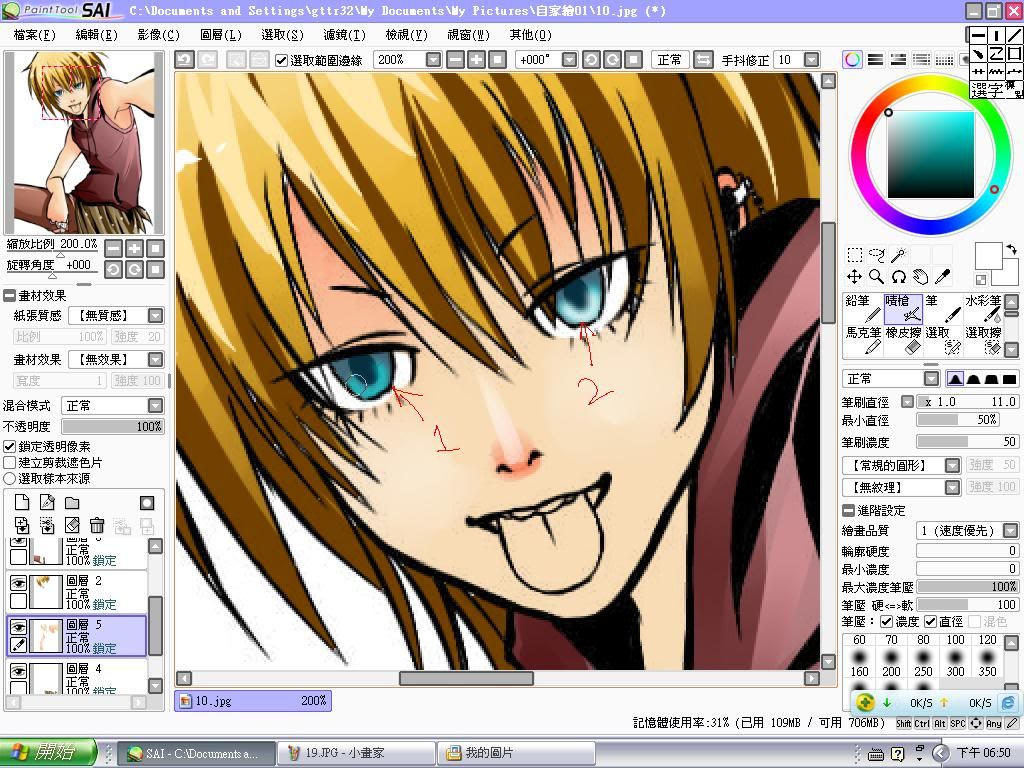Hide 圖層 4 using its eye icon
Image resolution: width=1024 pixels, height=768 pixels.
[18, 671]
